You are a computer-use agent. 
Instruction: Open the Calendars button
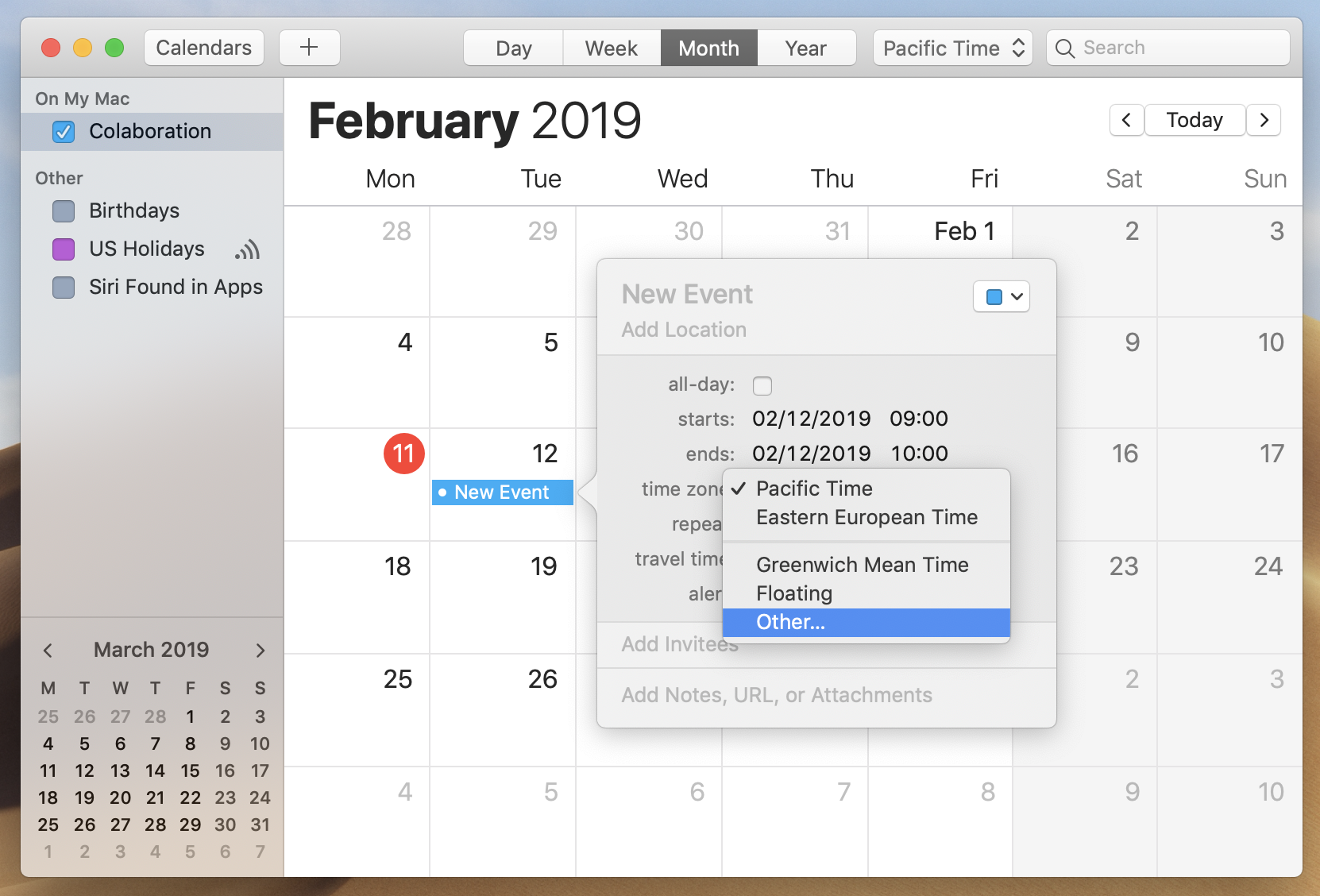point(203,48)
